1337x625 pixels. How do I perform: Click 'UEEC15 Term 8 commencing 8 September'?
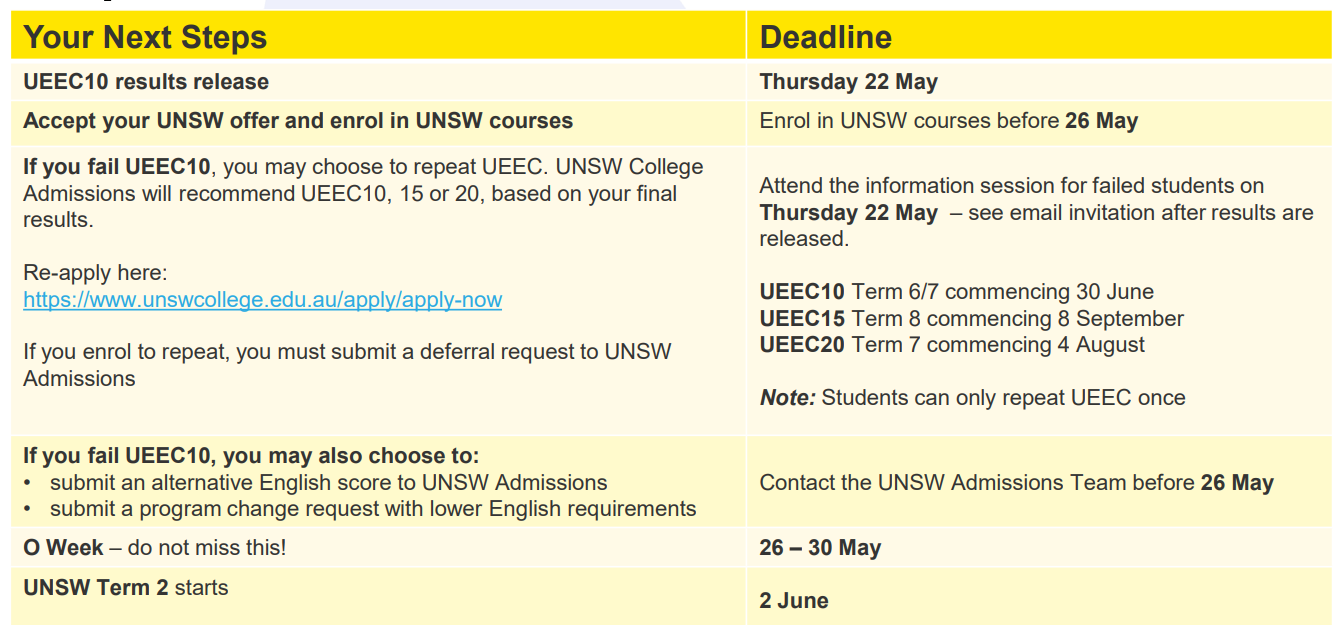tap(971, 318)
